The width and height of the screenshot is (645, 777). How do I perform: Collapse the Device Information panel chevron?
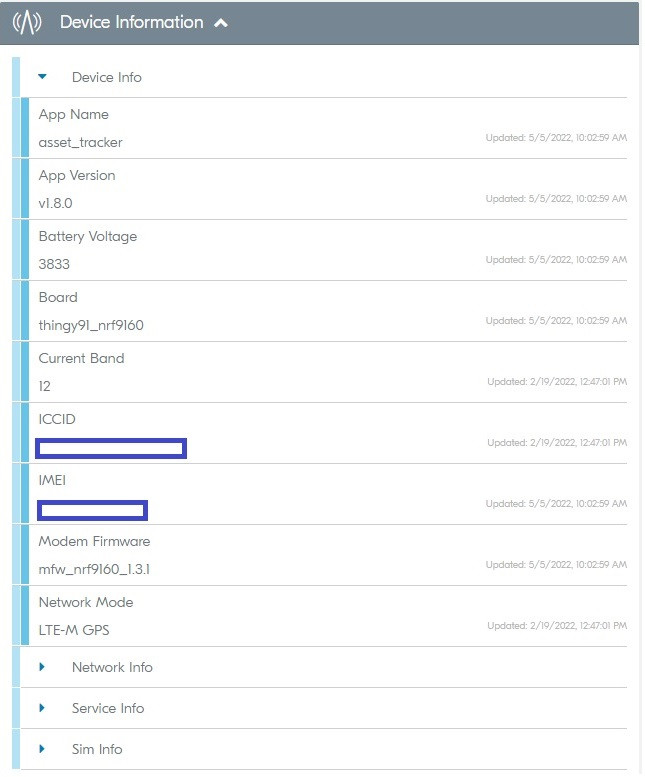pos(221,23)
